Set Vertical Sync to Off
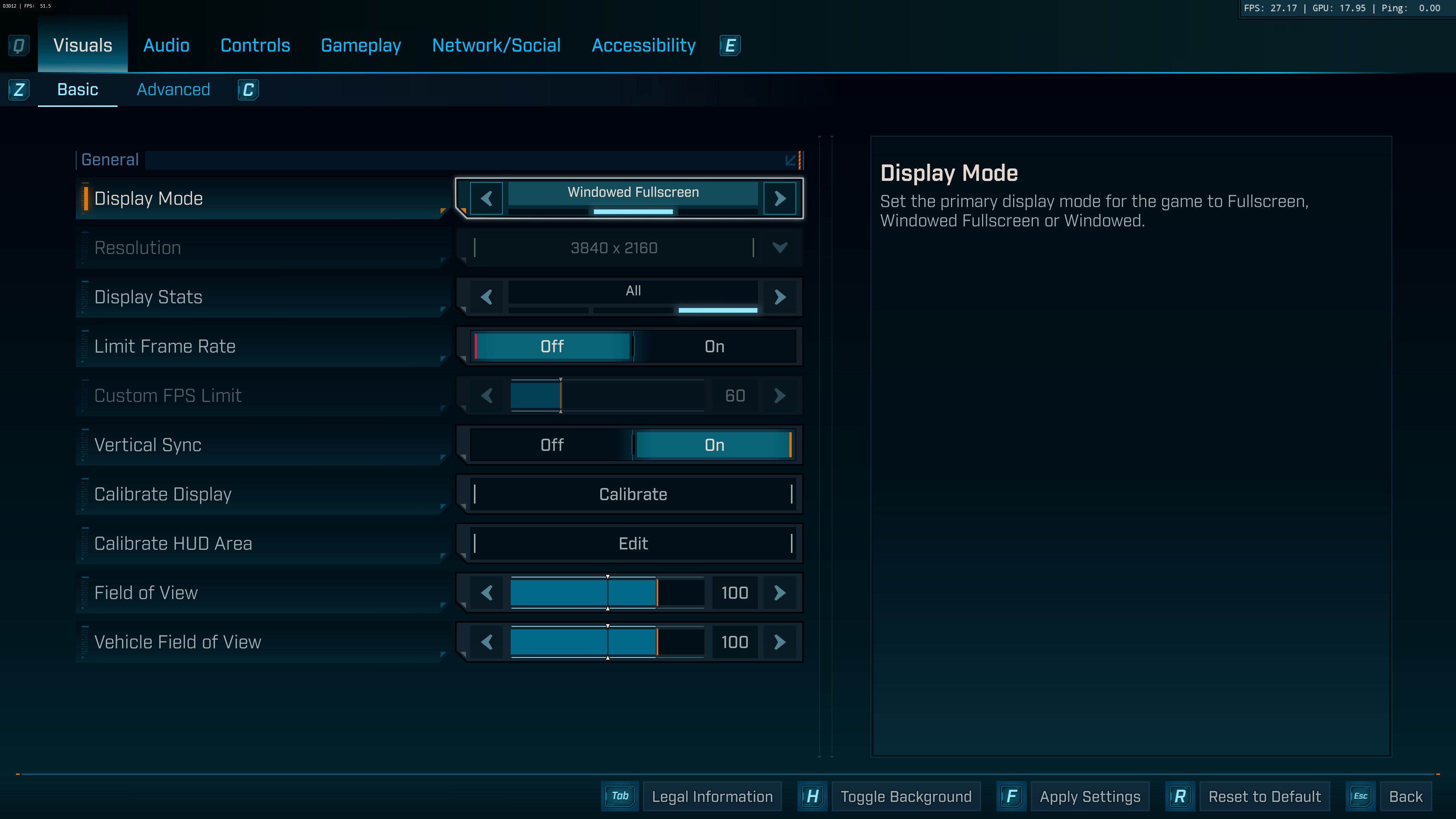This screenshot has width=1456, height=819. pos(552,445)
